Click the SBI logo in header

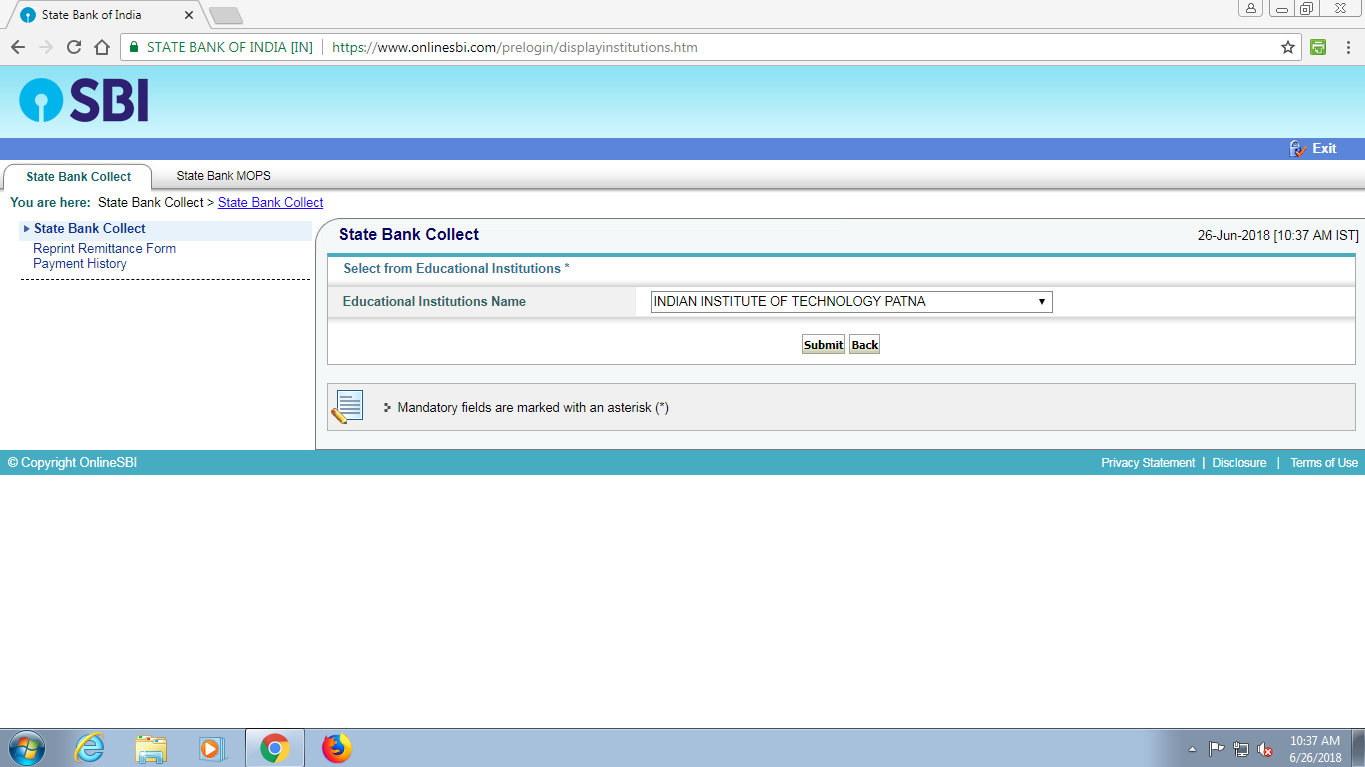click(x=84, y=101)
